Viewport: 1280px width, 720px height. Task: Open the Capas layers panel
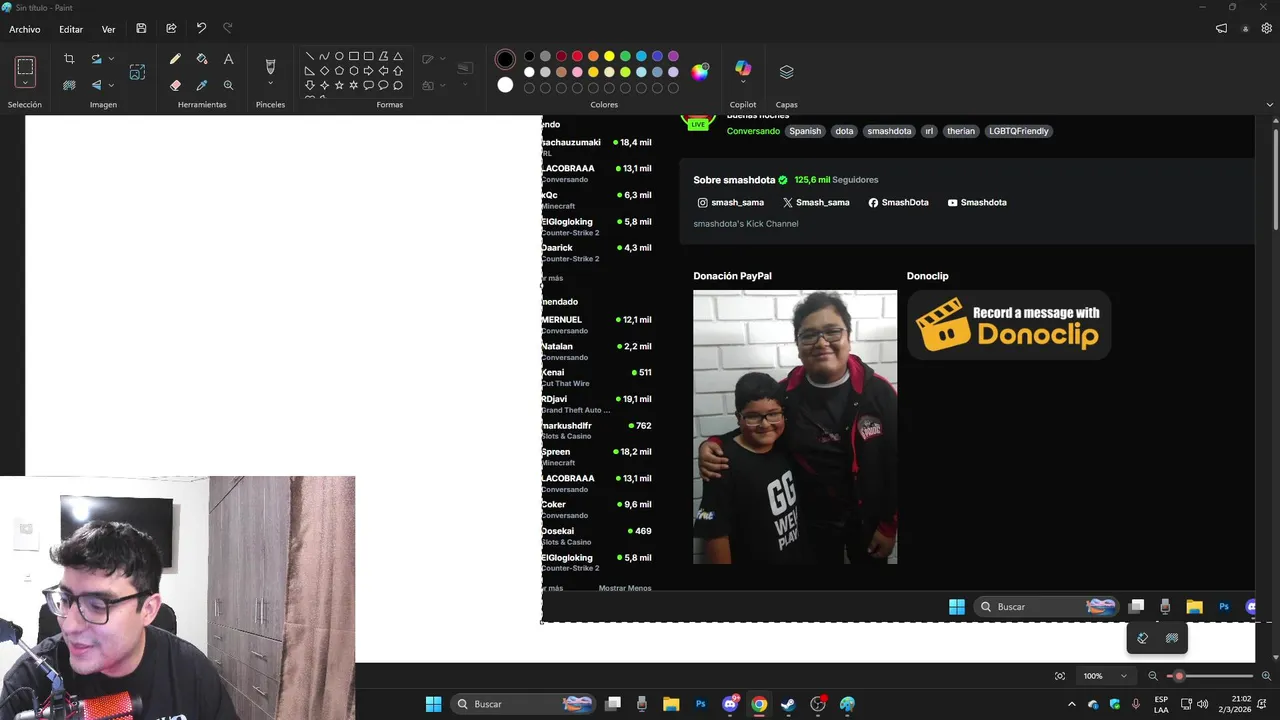point(786,72)
